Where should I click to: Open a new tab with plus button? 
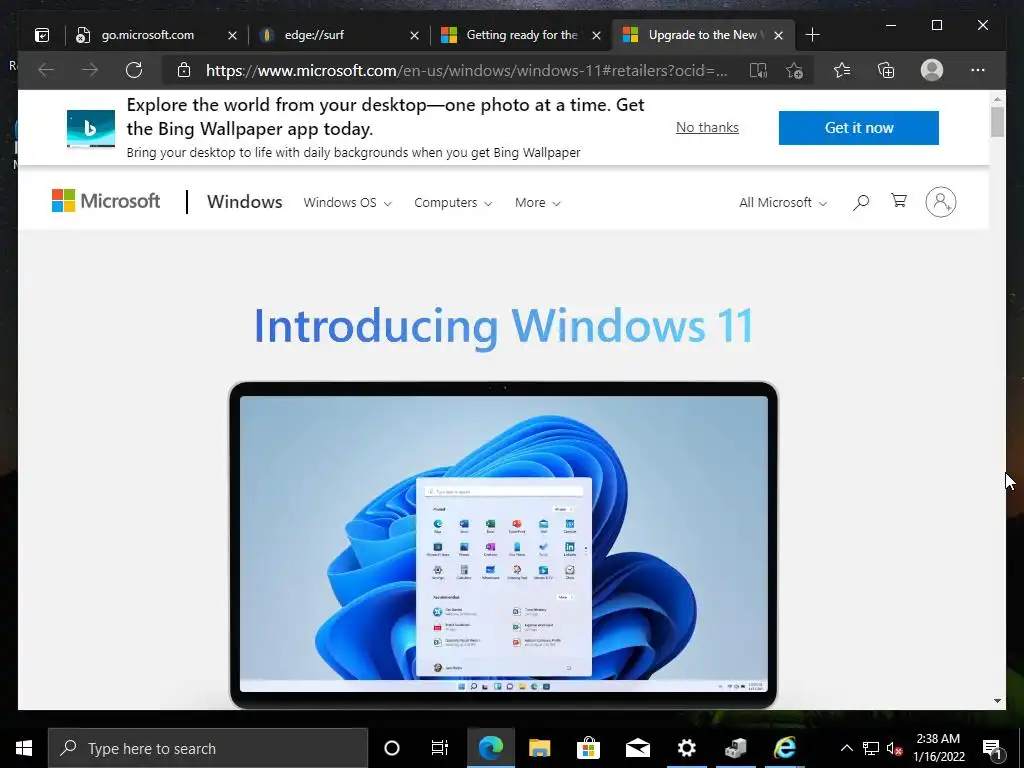(812, 35)
